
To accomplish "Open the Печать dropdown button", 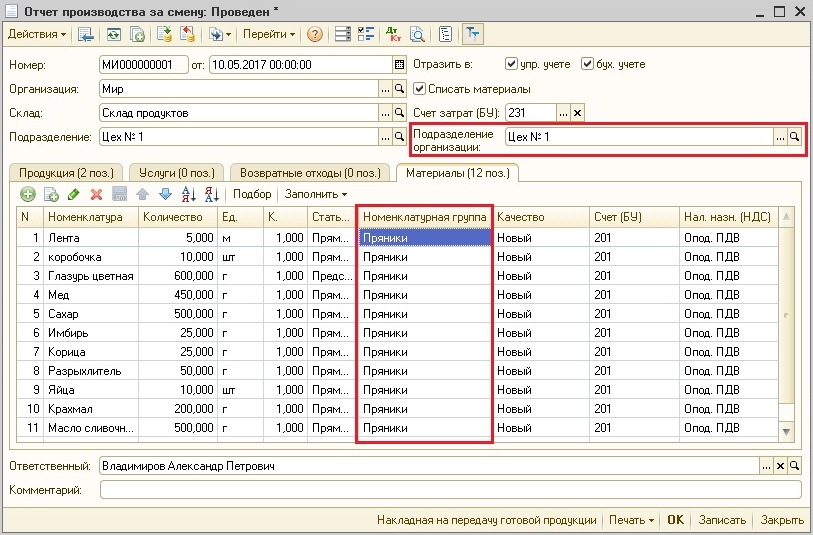I will [631, 520].
